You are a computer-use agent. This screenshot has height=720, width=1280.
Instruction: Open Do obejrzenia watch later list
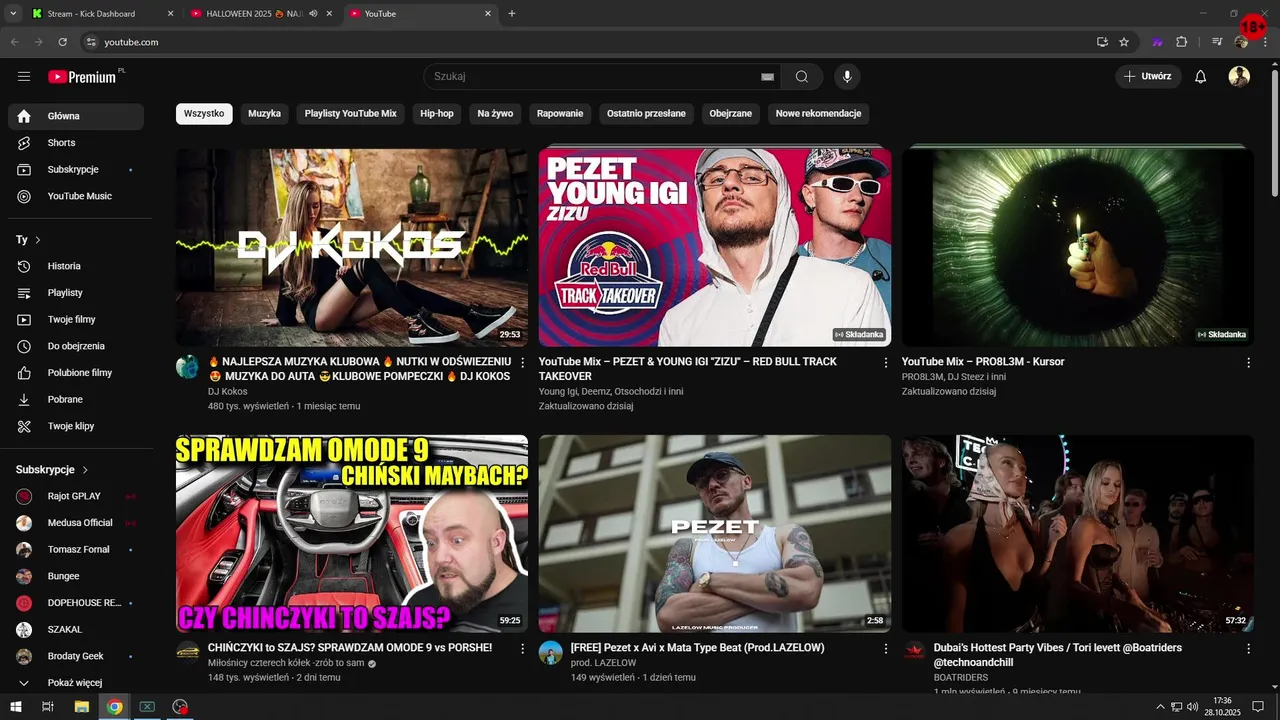tap(76, 346)
